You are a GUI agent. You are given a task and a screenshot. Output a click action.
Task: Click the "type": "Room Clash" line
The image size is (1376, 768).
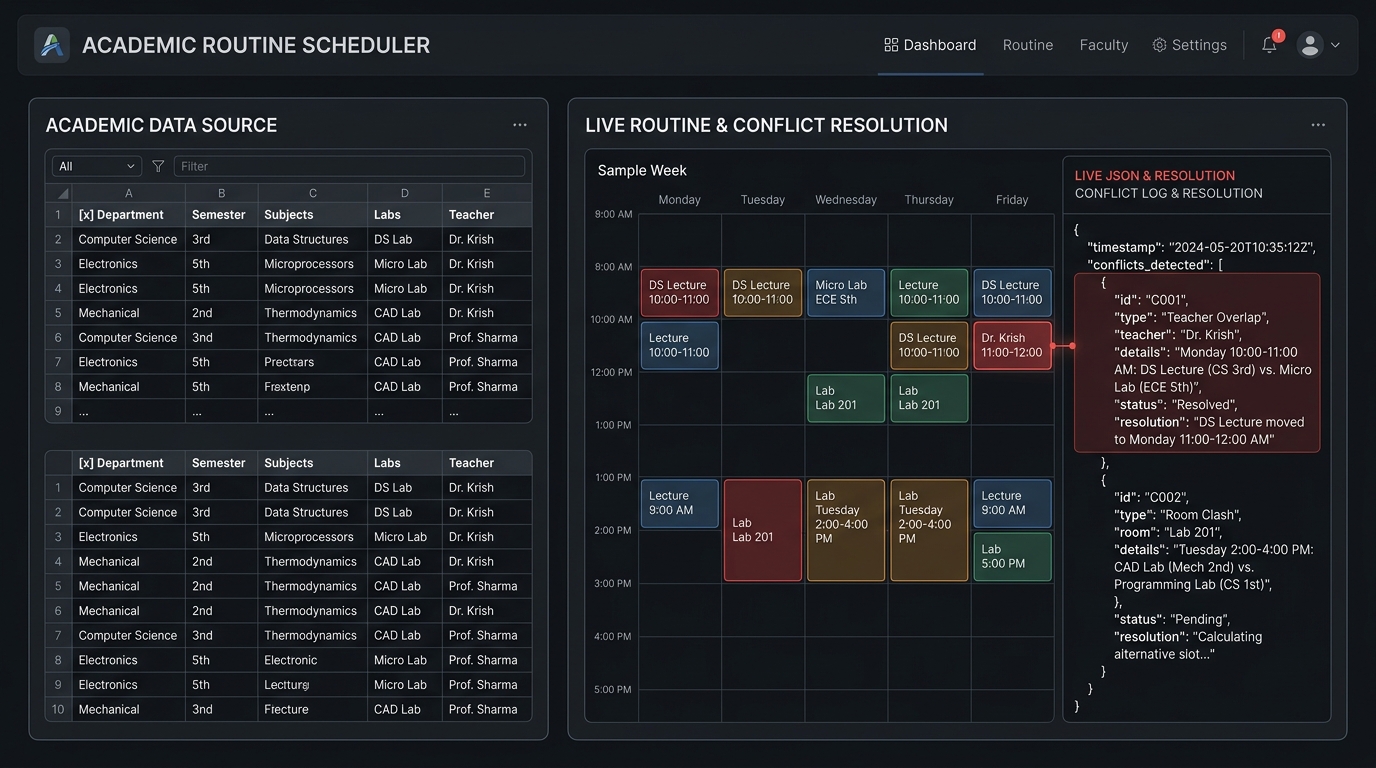(x=1178, y=515)
